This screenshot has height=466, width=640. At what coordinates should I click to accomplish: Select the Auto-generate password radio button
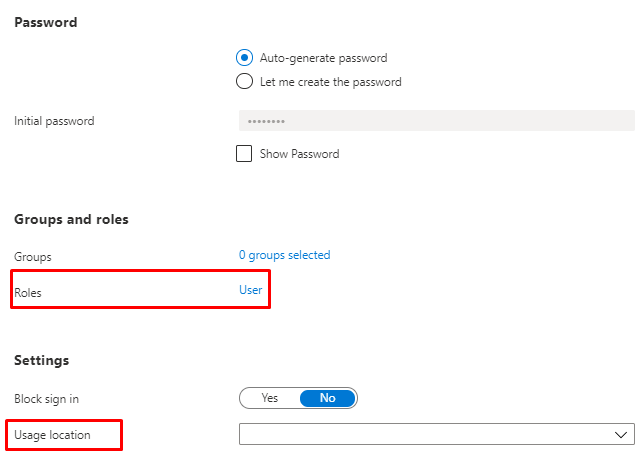pyautogui.click(x=244, y=58)
